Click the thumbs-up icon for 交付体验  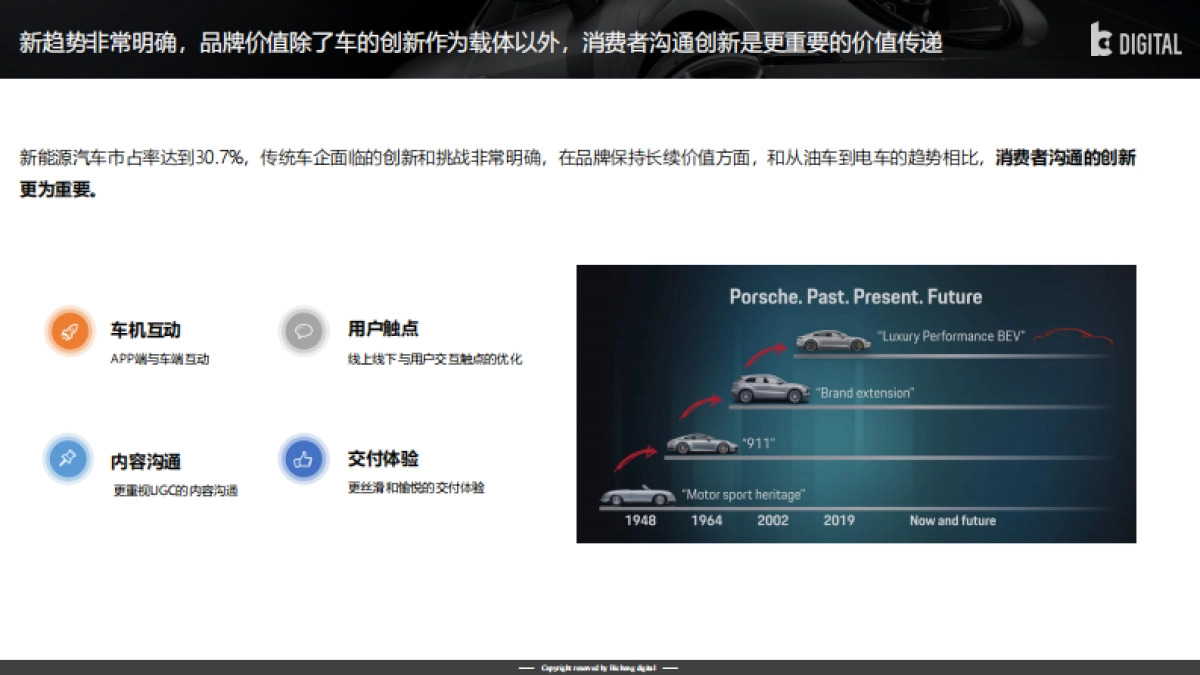[x=303, y=461]
